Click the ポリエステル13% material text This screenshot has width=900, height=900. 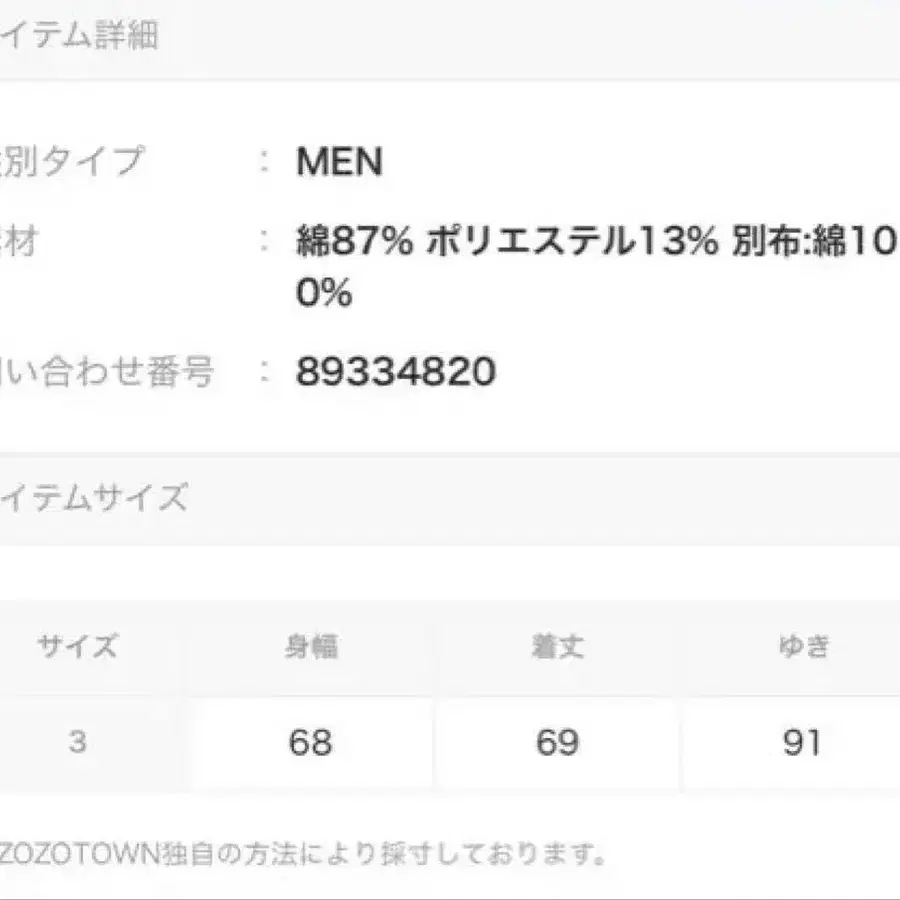[572, 241]
